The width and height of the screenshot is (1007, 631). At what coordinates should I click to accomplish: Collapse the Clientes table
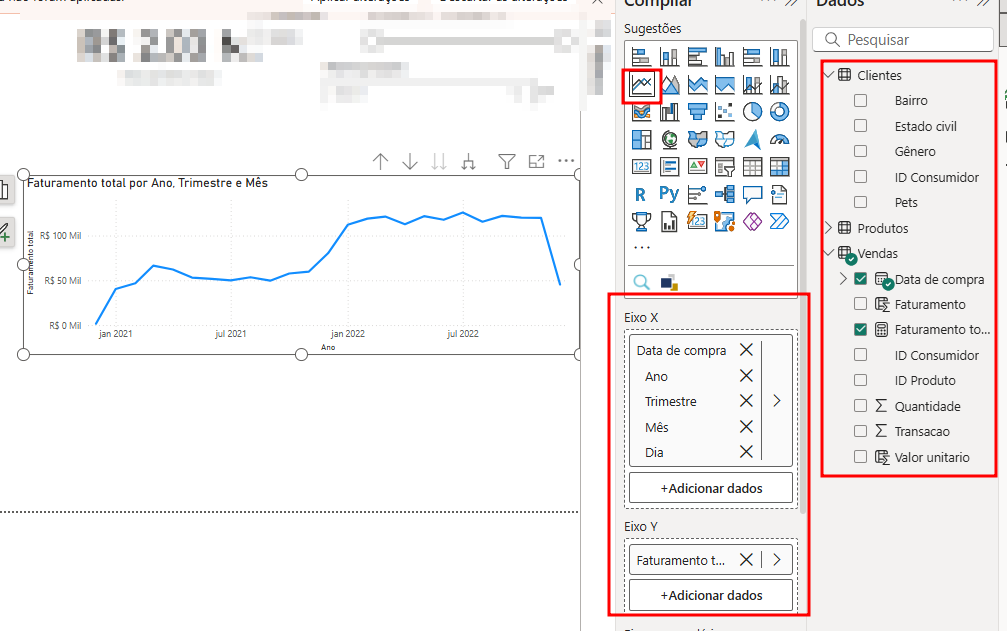[828, 74]
